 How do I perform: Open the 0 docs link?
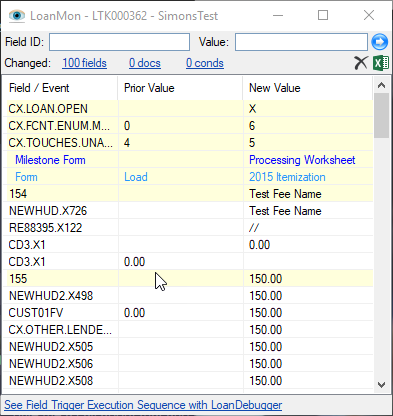pos(145,63)
